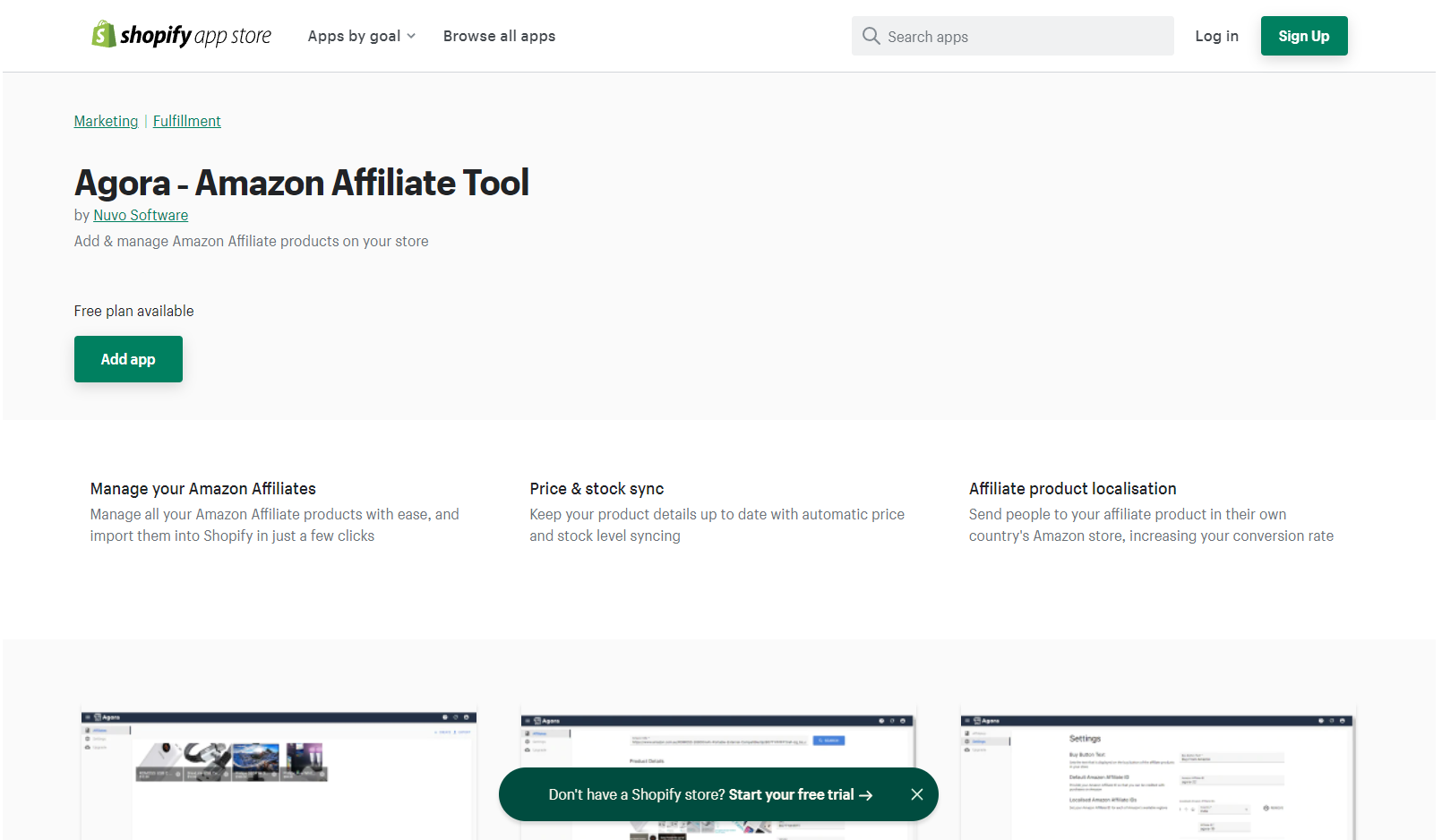Click the Manage your Amazon Affiliates heading
This screenshot has width=1442, height=840.
pyautogui.click(x=203, y=489)
